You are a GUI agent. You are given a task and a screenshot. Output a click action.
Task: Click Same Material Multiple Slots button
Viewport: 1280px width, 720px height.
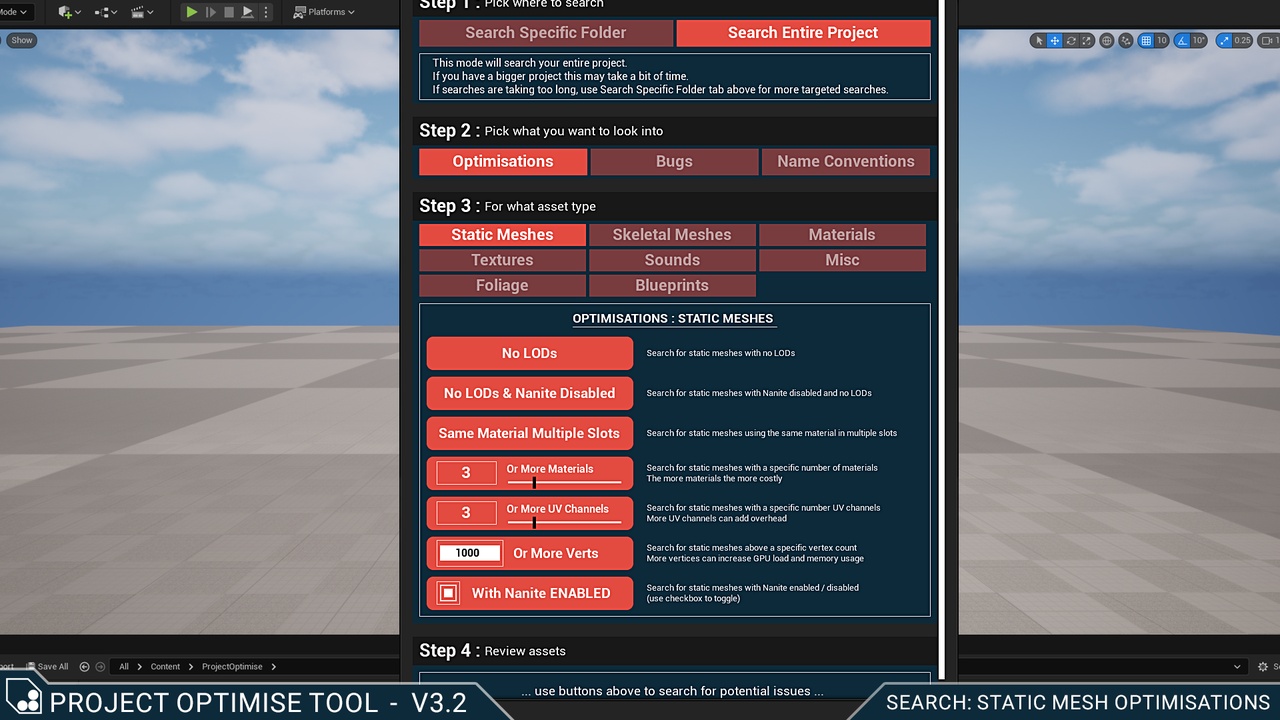tap(530, 433)
